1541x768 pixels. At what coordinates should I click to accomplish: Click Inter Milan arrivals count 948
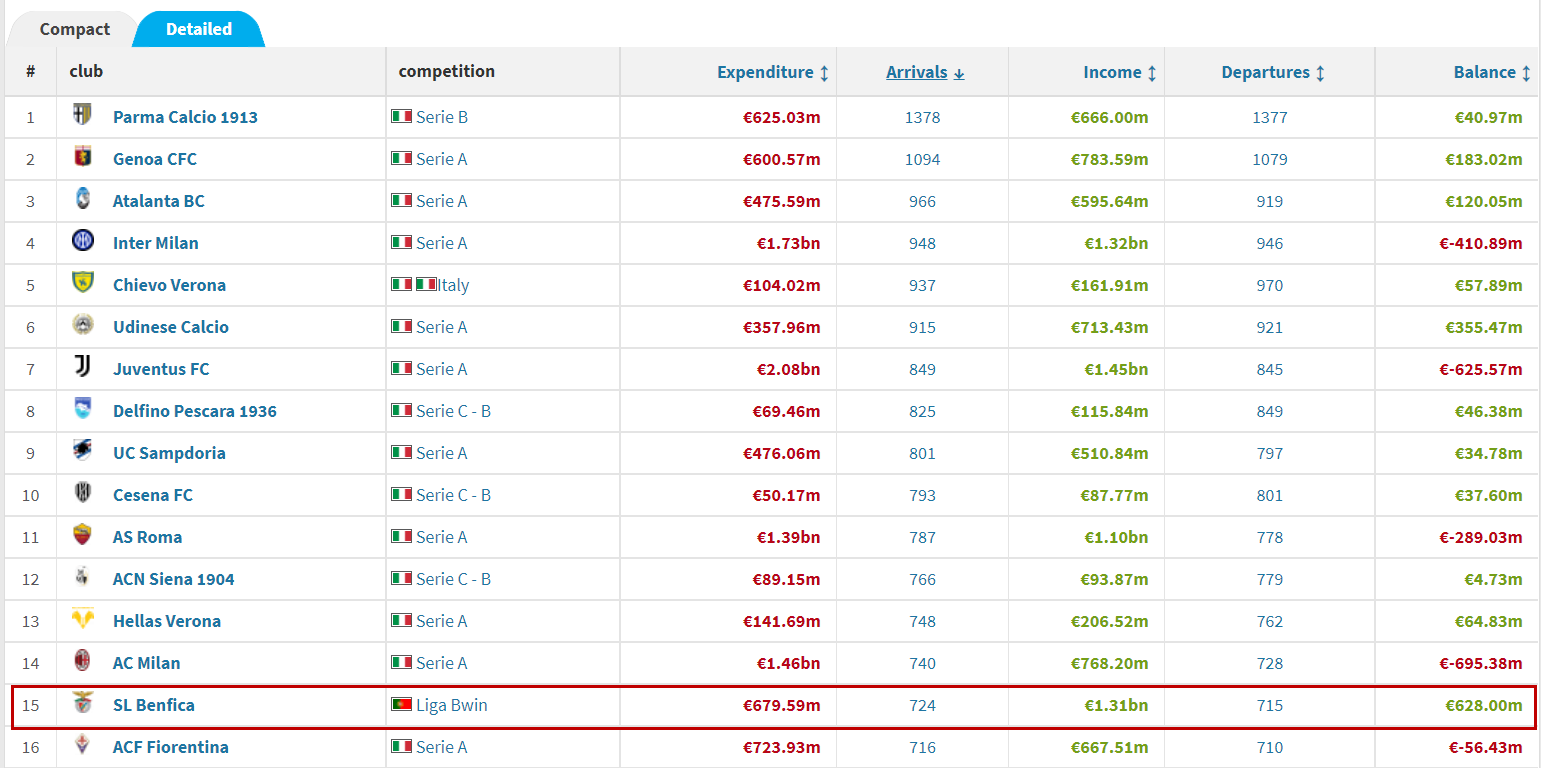coord(922,243)
